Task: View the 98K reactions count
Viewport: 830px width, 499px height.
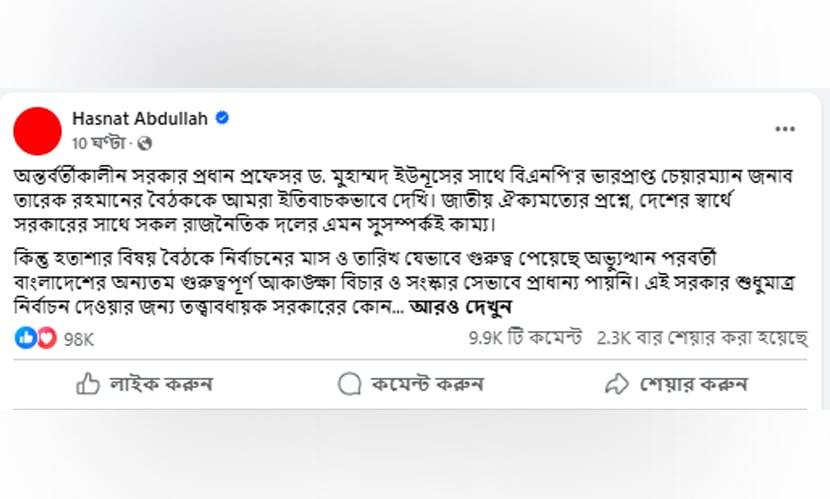Action: click(x=78, y=339)
